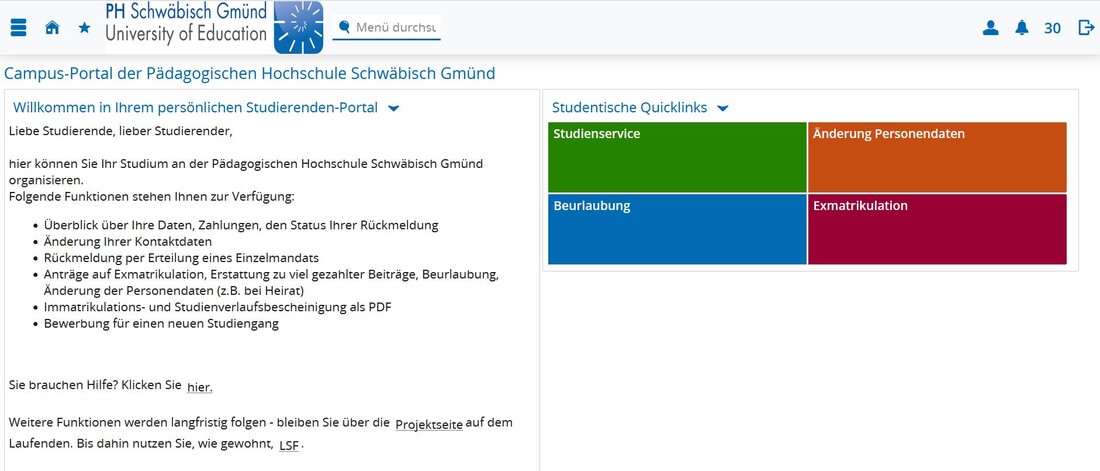This screenshot has height=471, width=1100.
Task: Open the hamburger main menu
Action: click(x=18, y=28)
